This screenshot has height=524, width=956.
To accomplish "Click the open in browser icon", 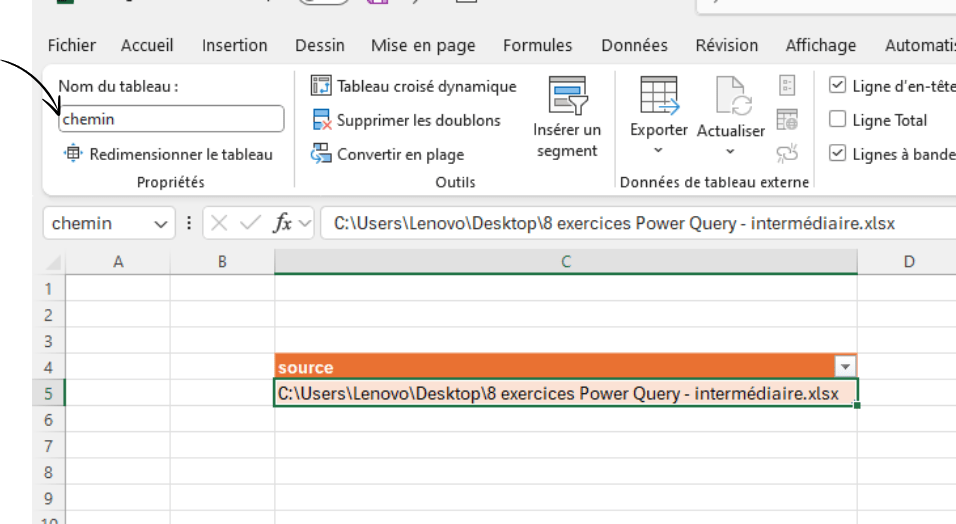I will click(787, 120).
